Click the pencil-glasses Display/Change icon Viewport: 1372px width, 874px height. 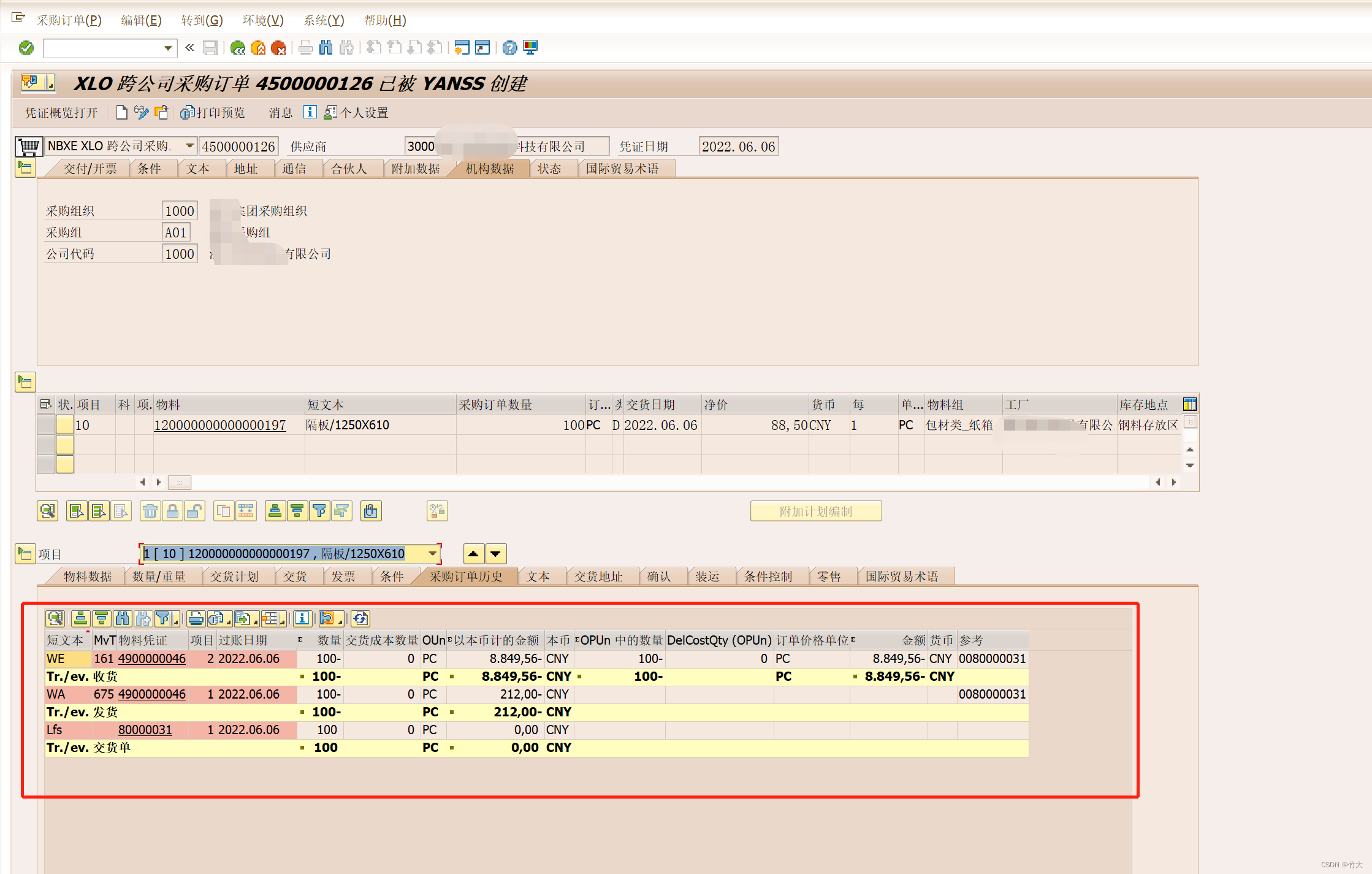(142, 112)
